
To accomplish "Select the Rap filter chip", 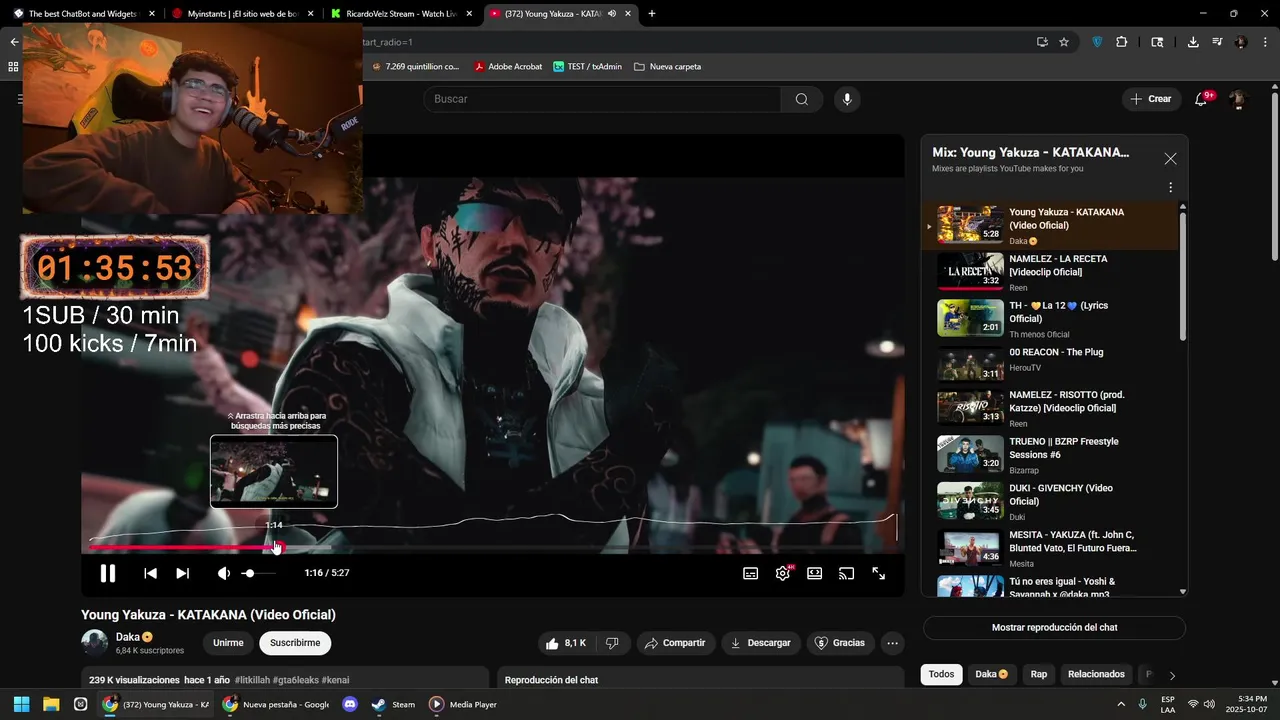I will click(1039, 674).
